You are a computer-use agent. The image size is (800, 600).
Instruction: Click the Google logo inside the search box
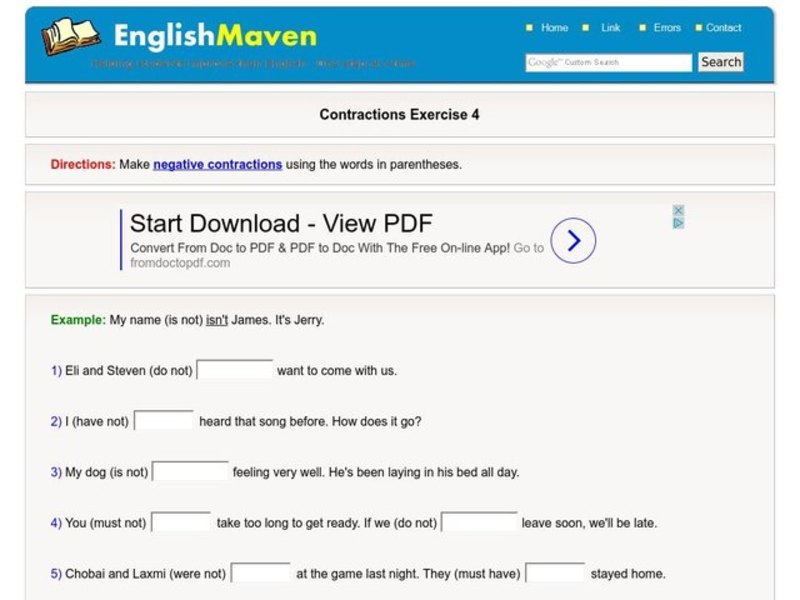(542, 61)
